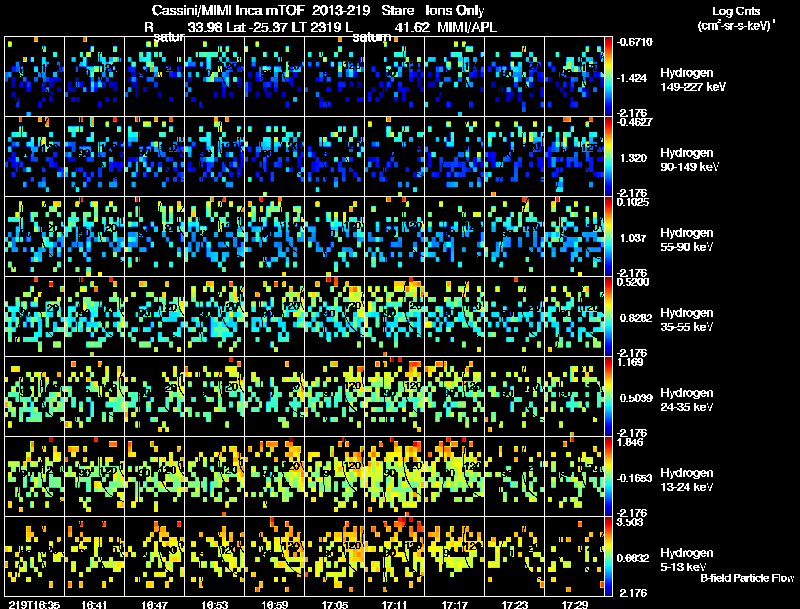Click the 'B-field Particle Flow' legend text
The width and height of the screenshot is (800, 609).
coord(747,578)
